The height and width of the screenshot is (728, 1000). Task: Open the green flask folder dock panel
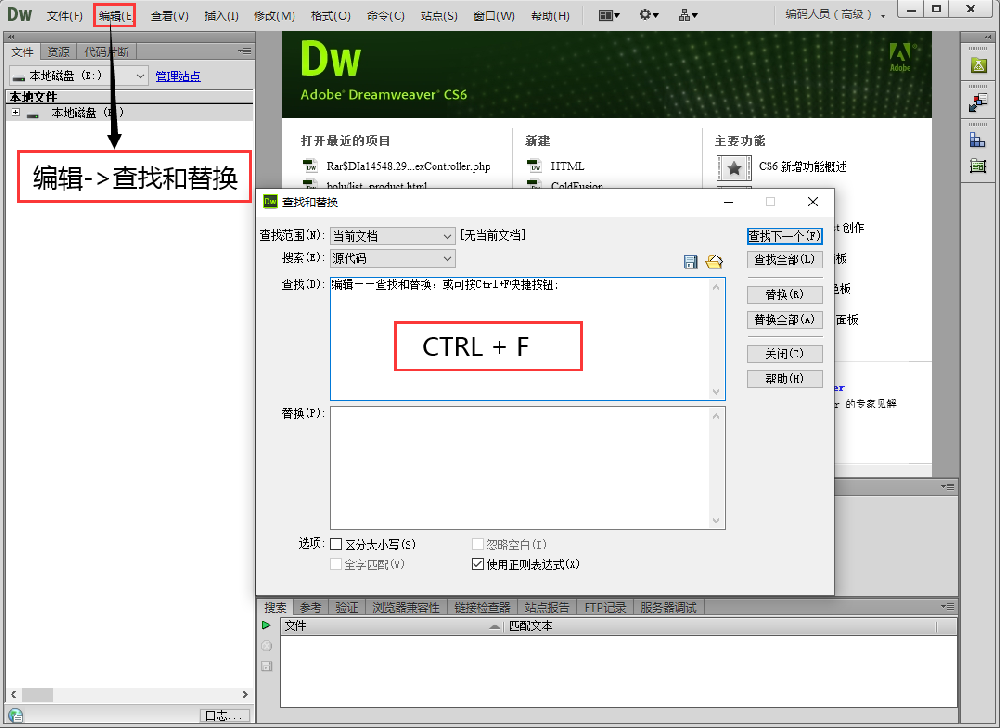[979, 64]
